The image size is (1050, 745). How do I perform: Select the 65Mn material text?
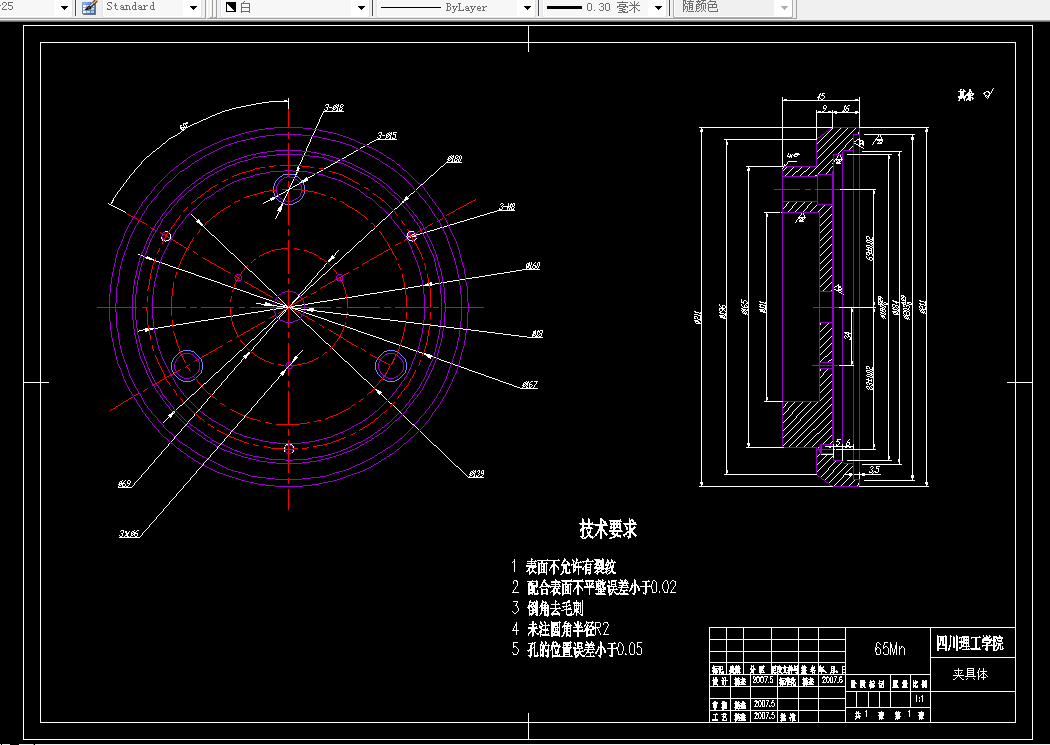point(889,649)
